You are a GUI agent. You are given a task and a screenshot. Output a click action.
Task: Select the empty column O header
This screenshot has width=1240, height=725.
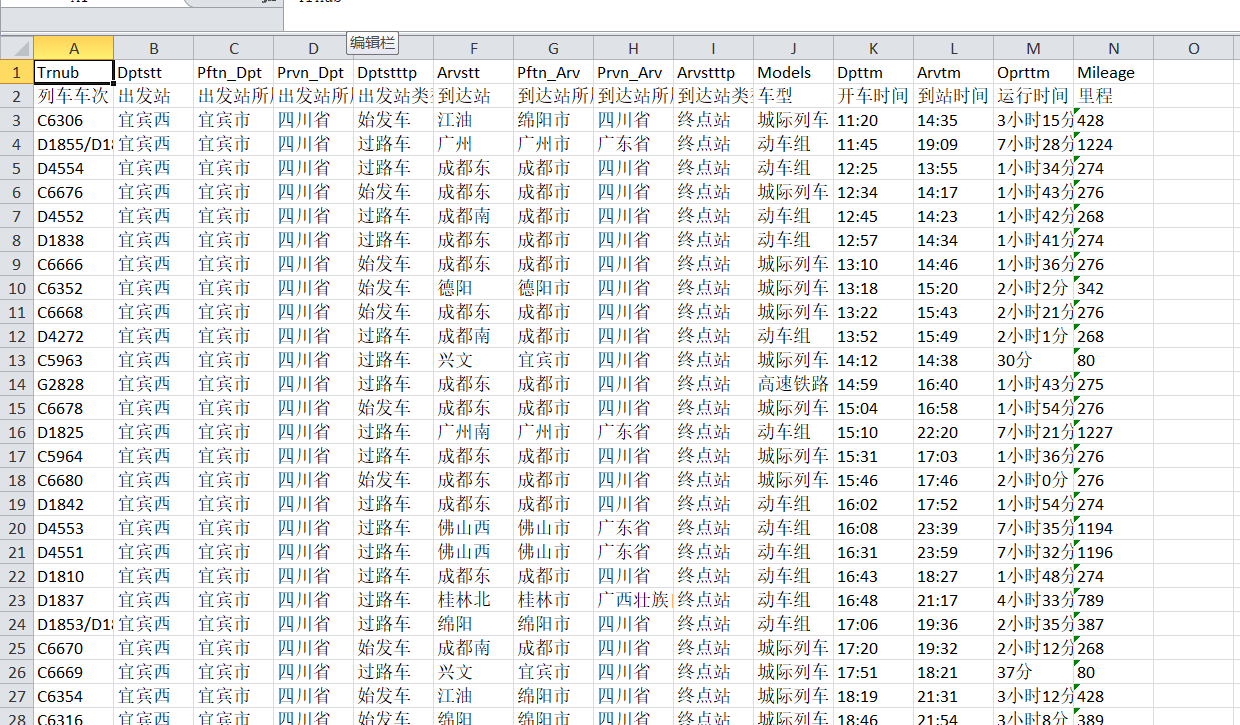1193,48
